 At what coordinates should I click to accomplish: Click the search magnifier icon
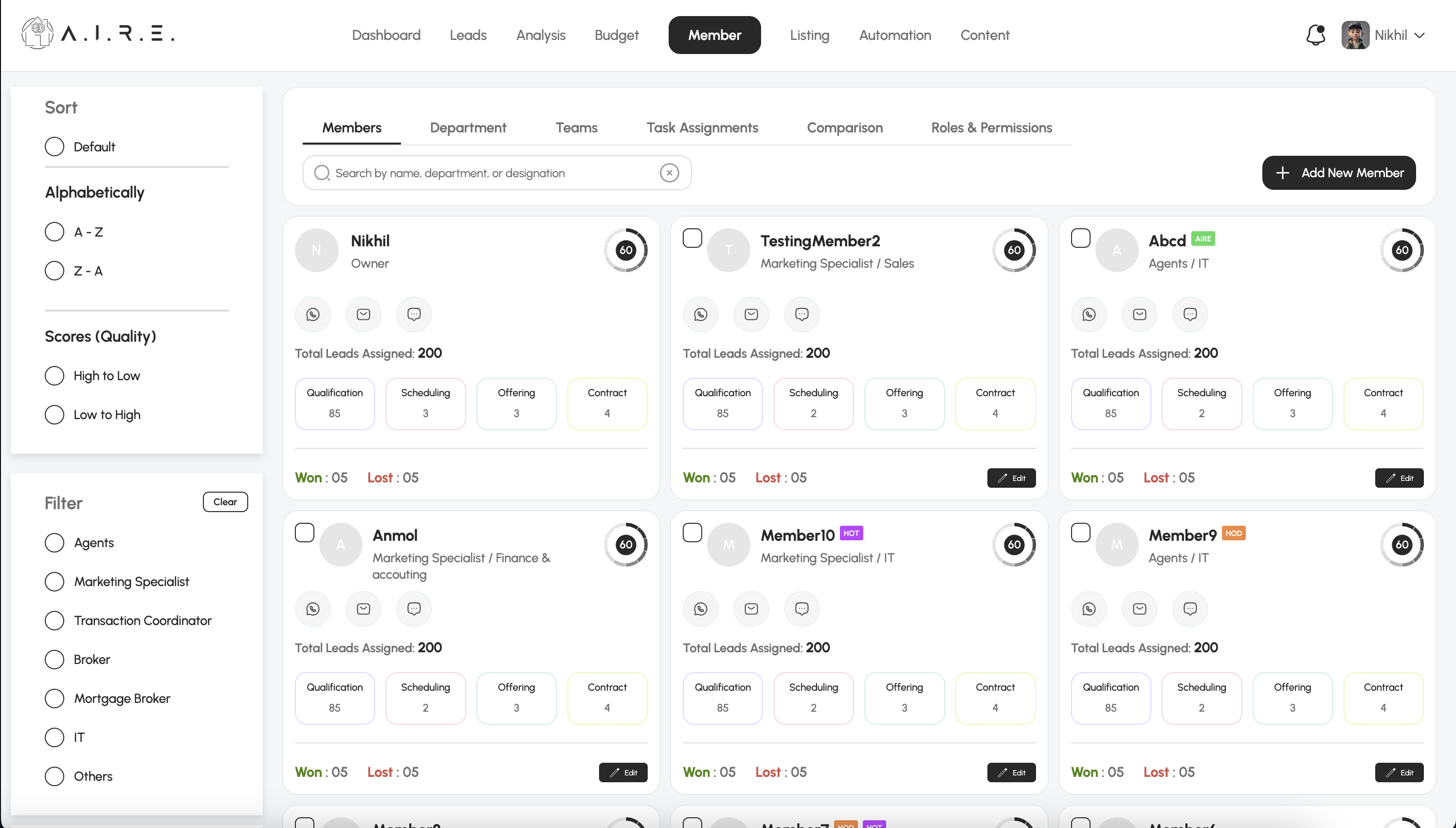[x=322, y=172]
